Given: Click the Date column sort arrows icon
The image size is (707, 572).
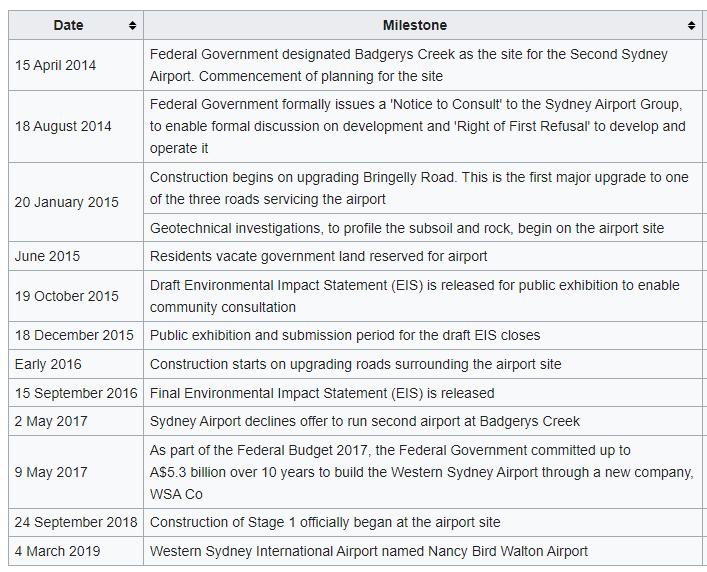Looking at the screenshot, I should [x=132, y=25].
